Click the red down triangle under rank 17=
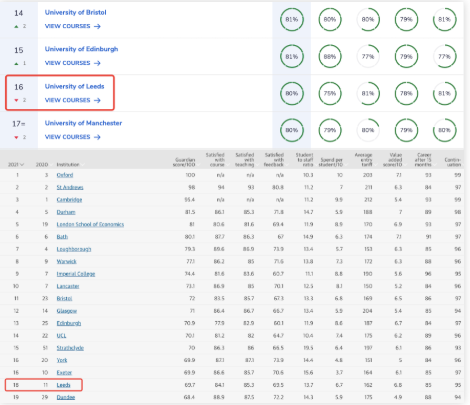The width and height of the screenshot is (470, 405). 16,137
